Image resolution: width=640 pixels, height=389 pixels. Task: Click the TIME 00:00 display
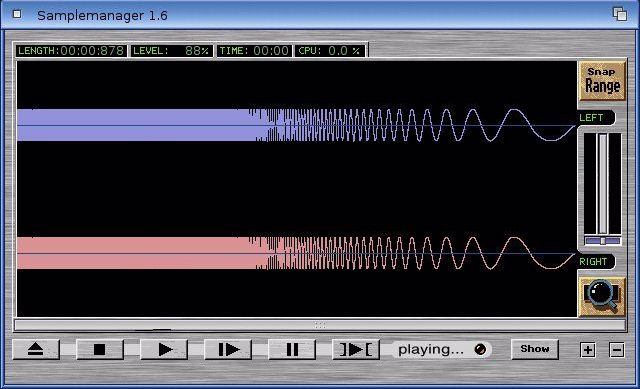point(254,51)
